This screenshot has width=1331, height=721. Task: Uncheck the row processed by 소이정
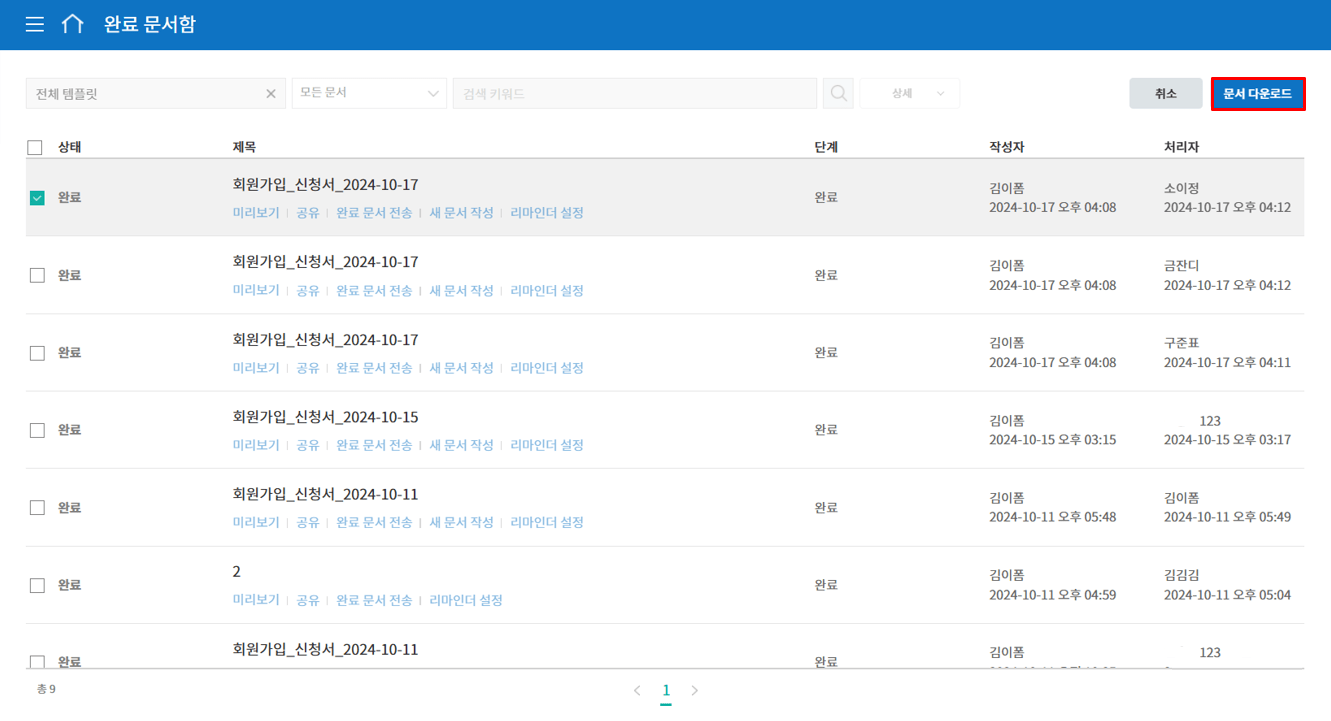(37, 198)
